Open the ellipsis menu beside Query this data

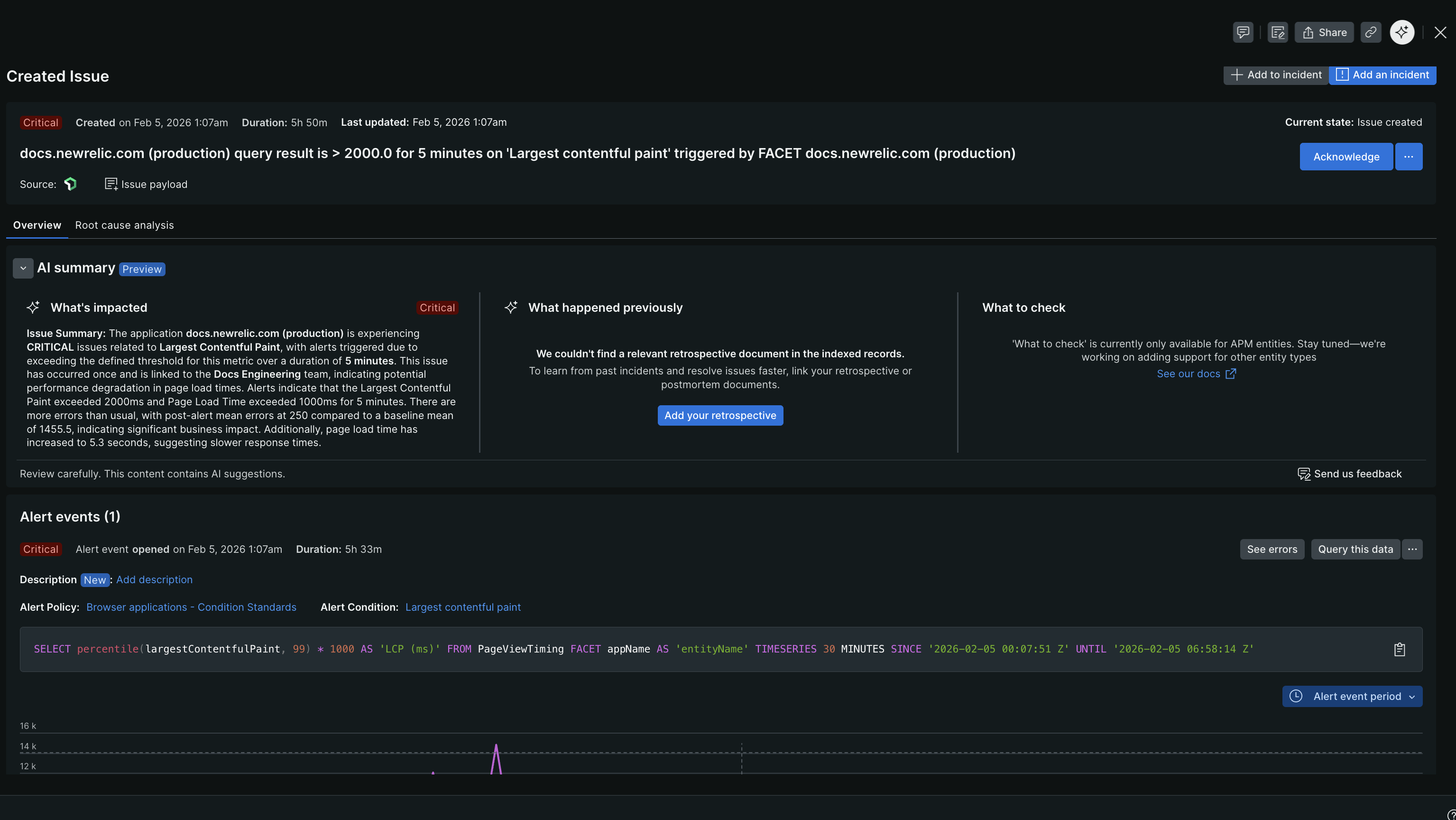pyautogui.click(x=1412, y=549)
